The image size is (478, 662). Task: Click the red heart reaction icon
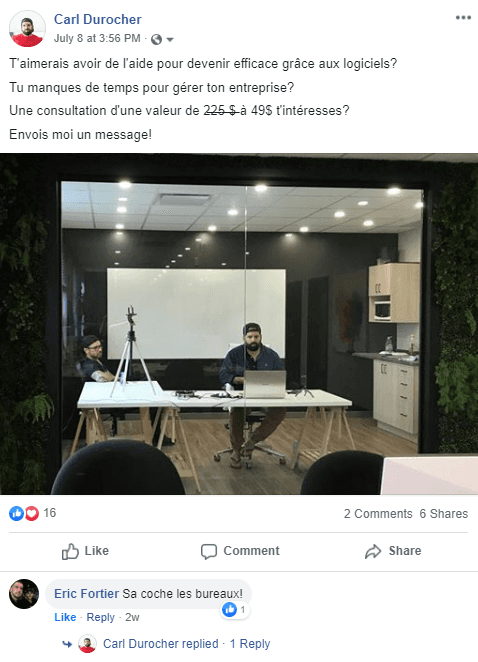32,513
